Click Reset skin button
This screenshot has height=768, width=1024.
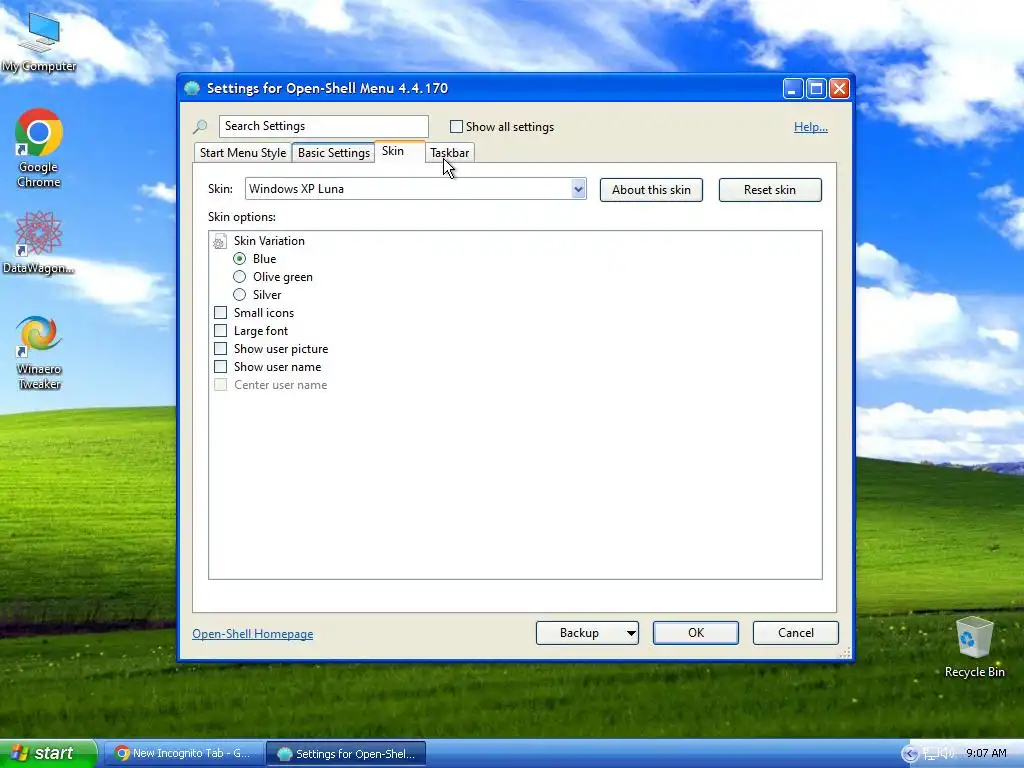[x=770, y=190]
